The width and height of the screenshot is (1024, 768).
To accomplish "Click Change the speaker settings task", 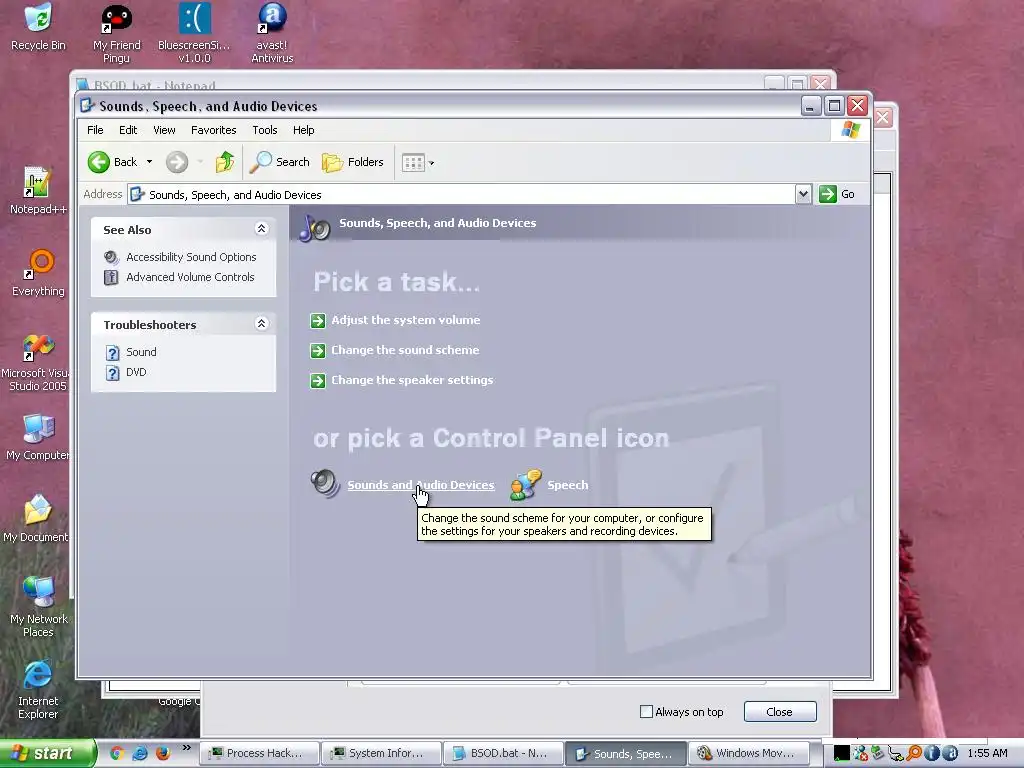I will pos(412,380).
